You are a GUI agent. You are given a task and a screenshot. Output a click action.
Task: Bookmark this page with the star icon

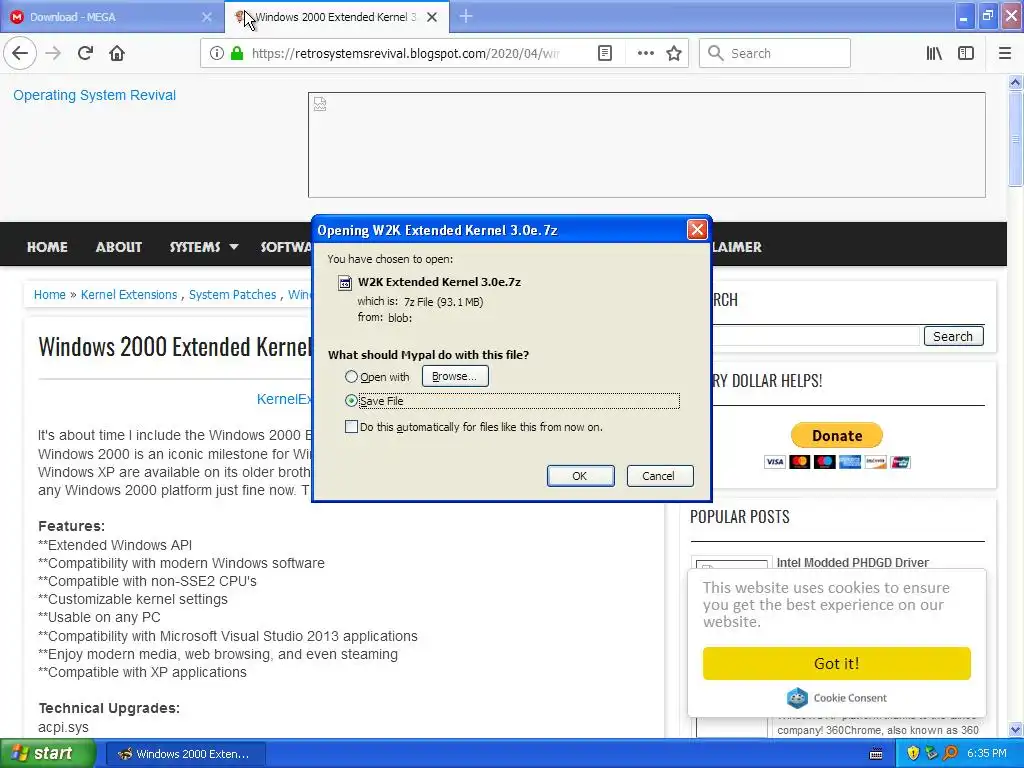[674, 53]
